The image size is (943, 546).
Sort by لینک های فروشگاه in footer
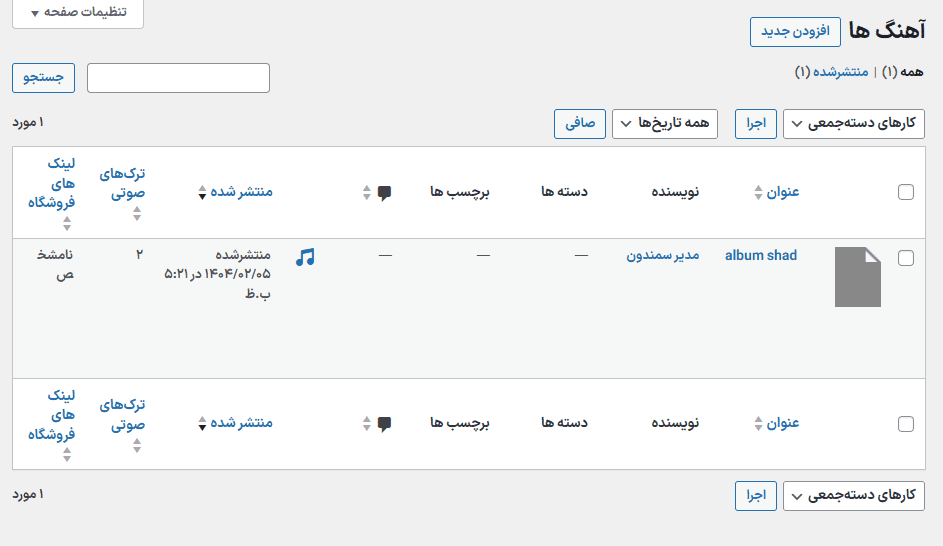pos(52,424)
